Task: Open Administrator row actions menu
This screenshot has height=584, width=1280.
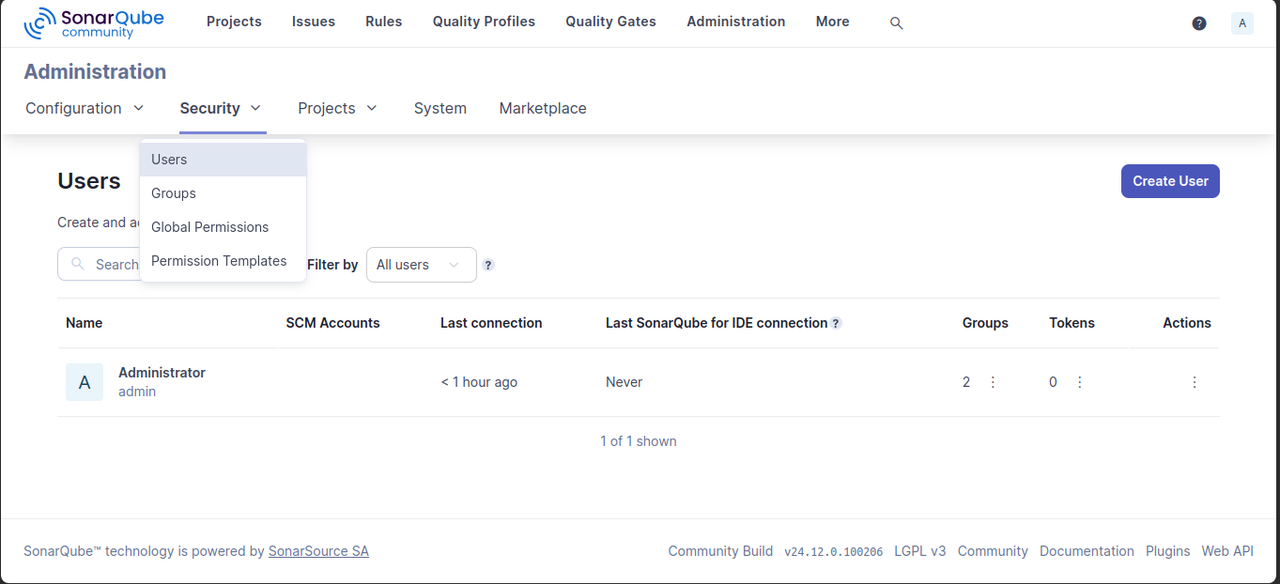Action: 1194,382
